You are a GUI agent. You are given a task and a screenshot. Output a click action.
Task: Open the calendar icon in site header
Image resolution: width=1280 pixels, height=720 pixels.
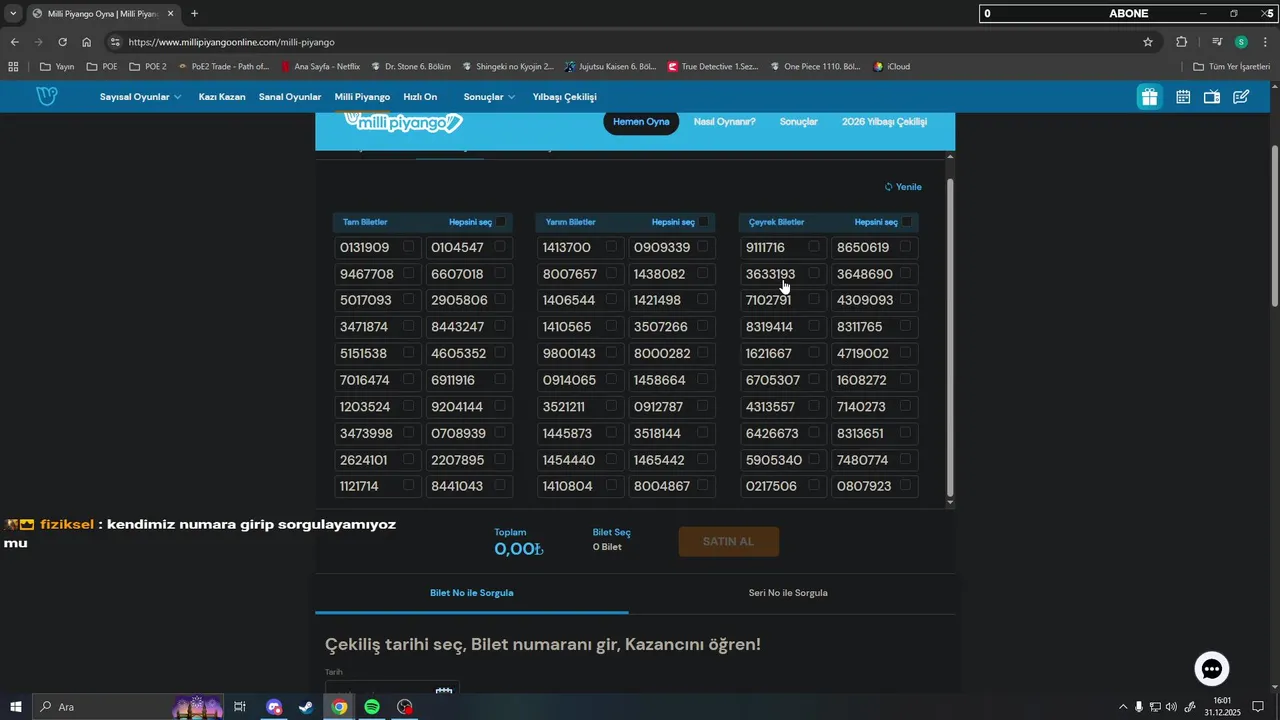(1183, 97)
